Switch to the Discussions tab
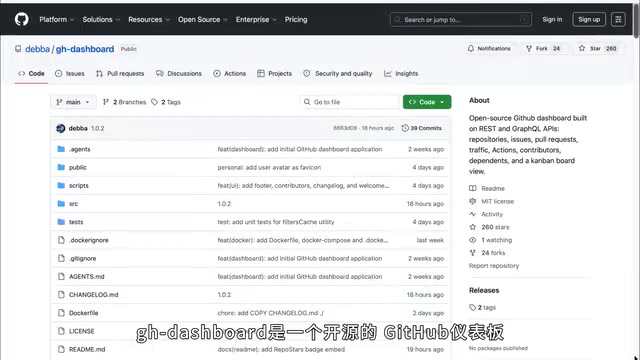The image size is (640, 360). coord(179,73)
